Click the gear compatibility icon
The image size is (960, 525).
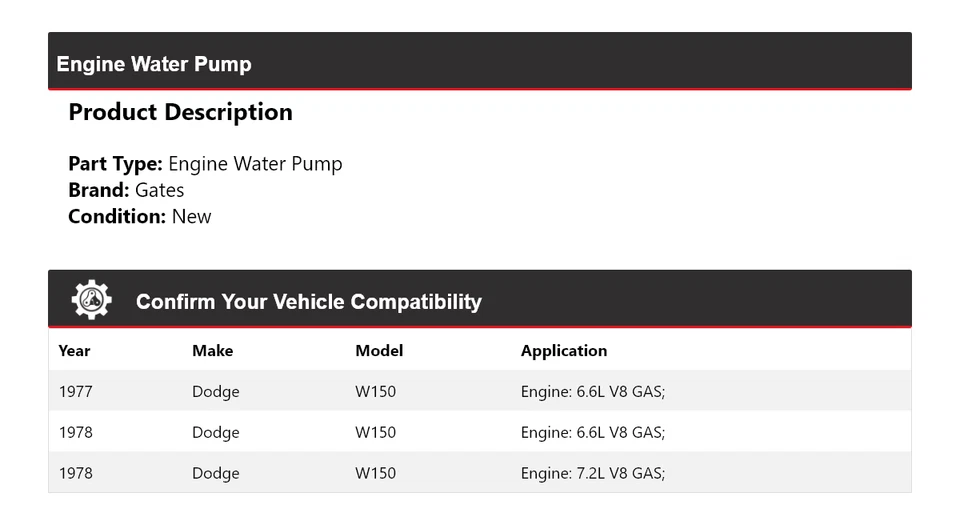pyautogui.click(x=91, y=300)
